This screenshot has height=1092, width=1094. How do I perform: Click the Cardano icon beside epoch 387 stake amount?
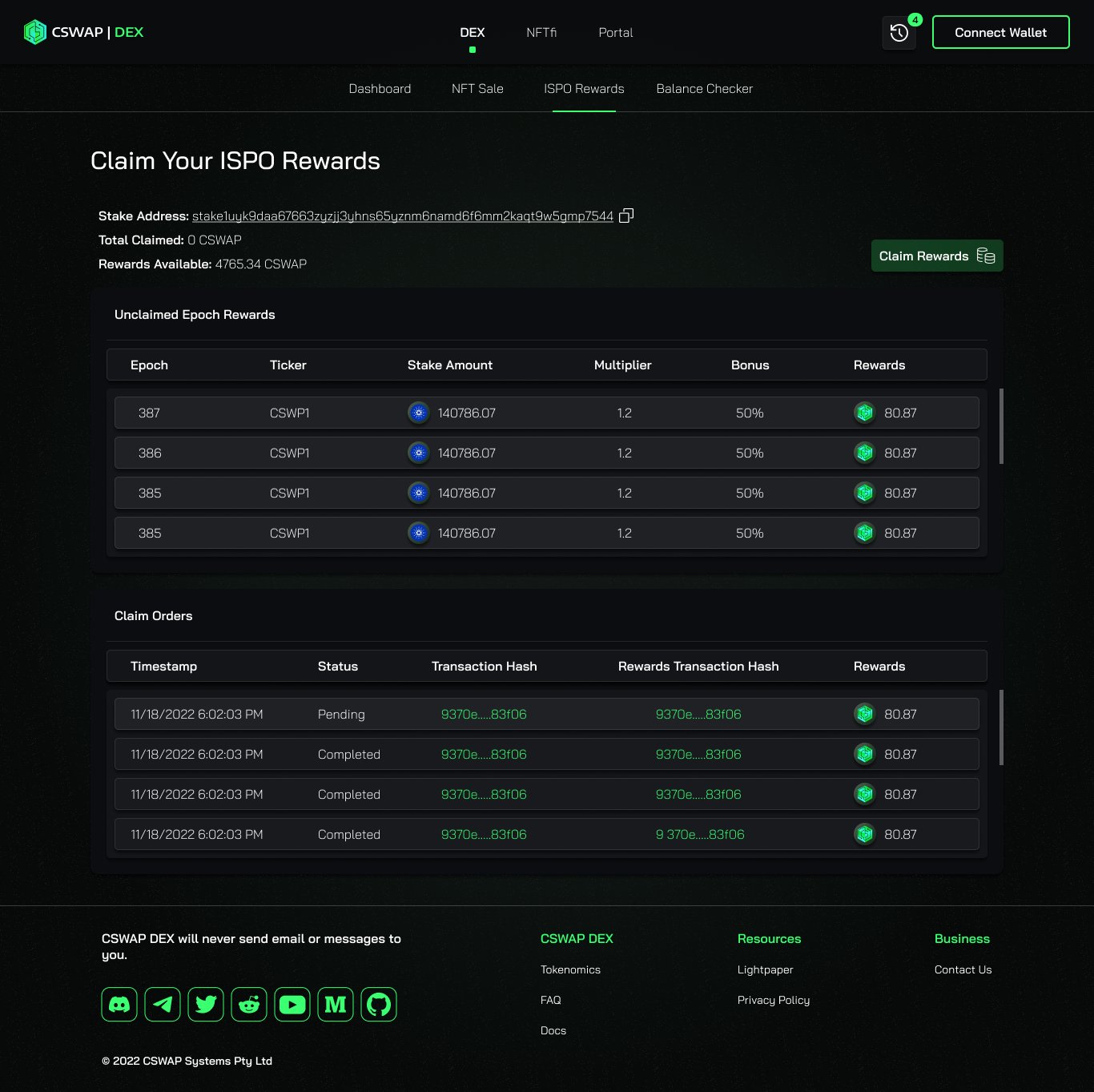(x=418, y=413)
